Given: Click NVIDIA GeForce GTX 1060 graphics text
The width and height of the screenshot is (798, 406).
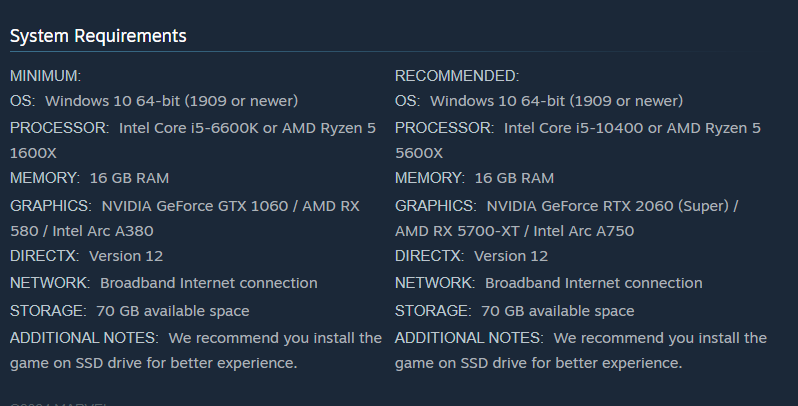Looking at the screenshot, I should click(x=195, y=206).
